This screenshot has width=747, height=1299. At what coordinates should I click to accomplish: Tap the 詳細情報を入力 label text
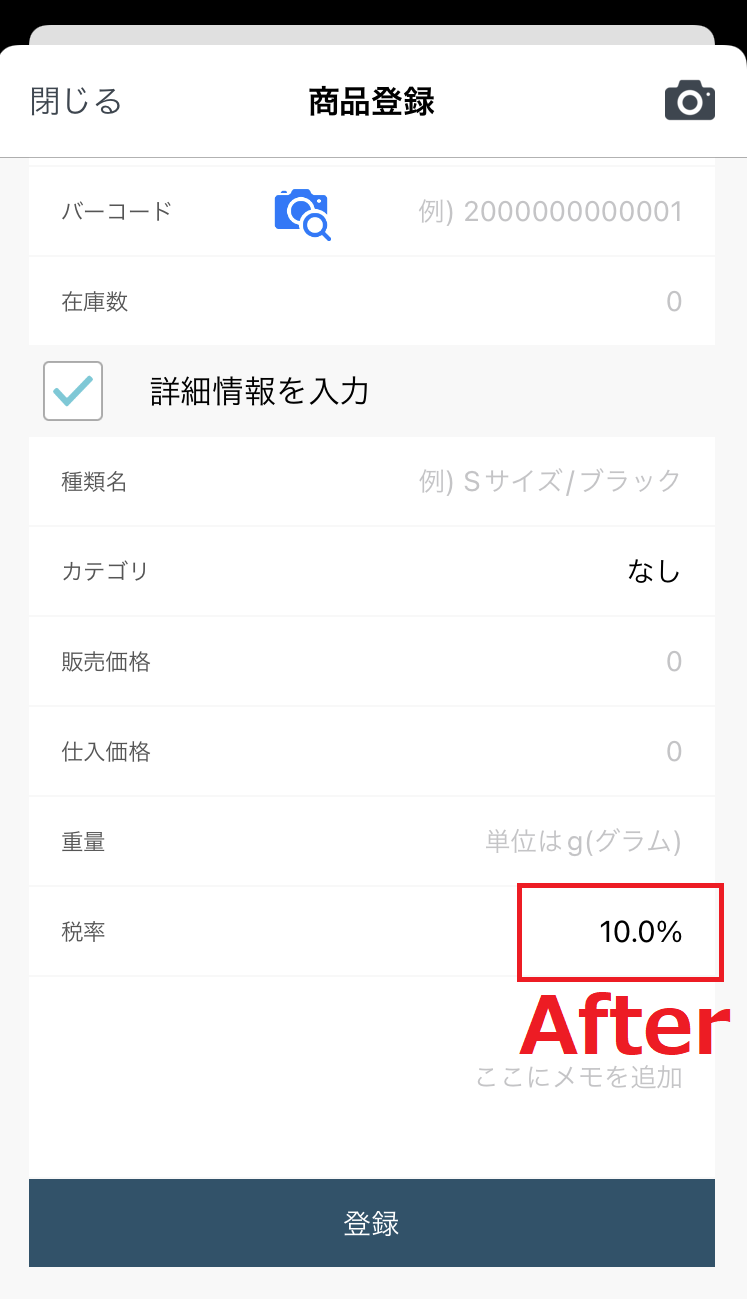click(260, 391)
